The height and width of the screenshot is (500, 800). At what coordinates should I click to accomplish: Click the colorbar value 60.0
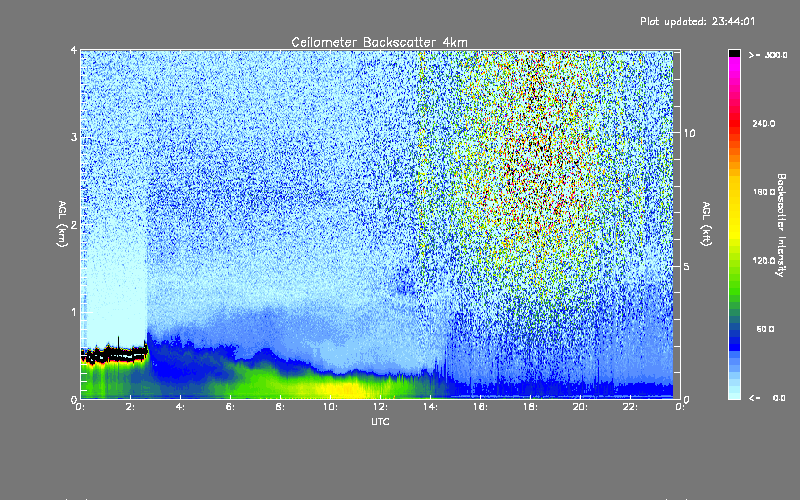click(765, 330)
